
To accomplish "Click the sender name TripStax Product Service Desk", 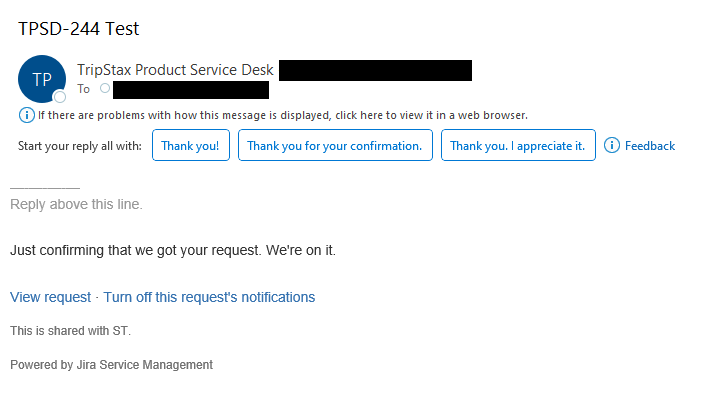I will click(x=174, y=71).
